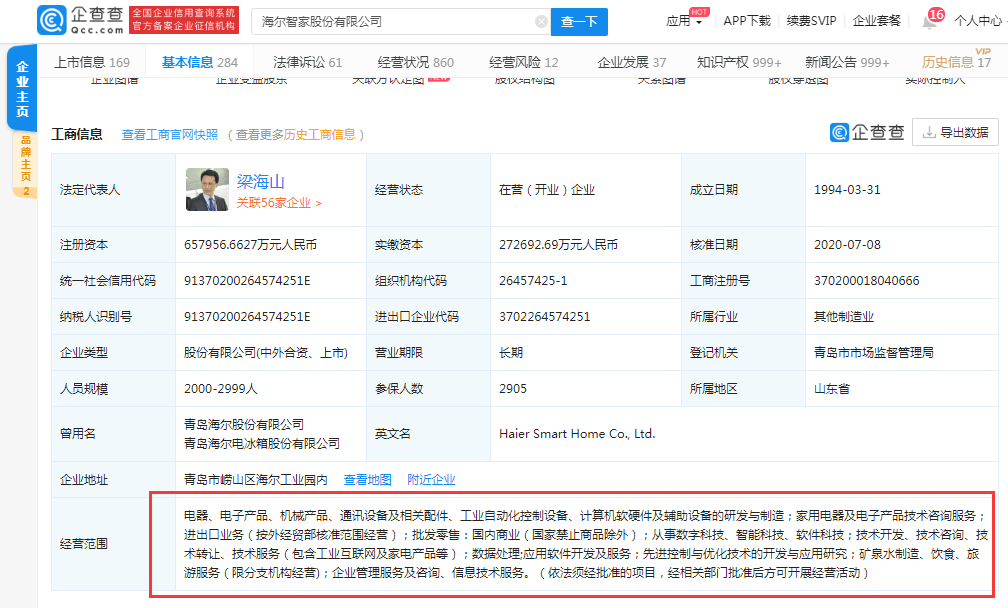Open the company address with 查看地图 link

point(367,478)
